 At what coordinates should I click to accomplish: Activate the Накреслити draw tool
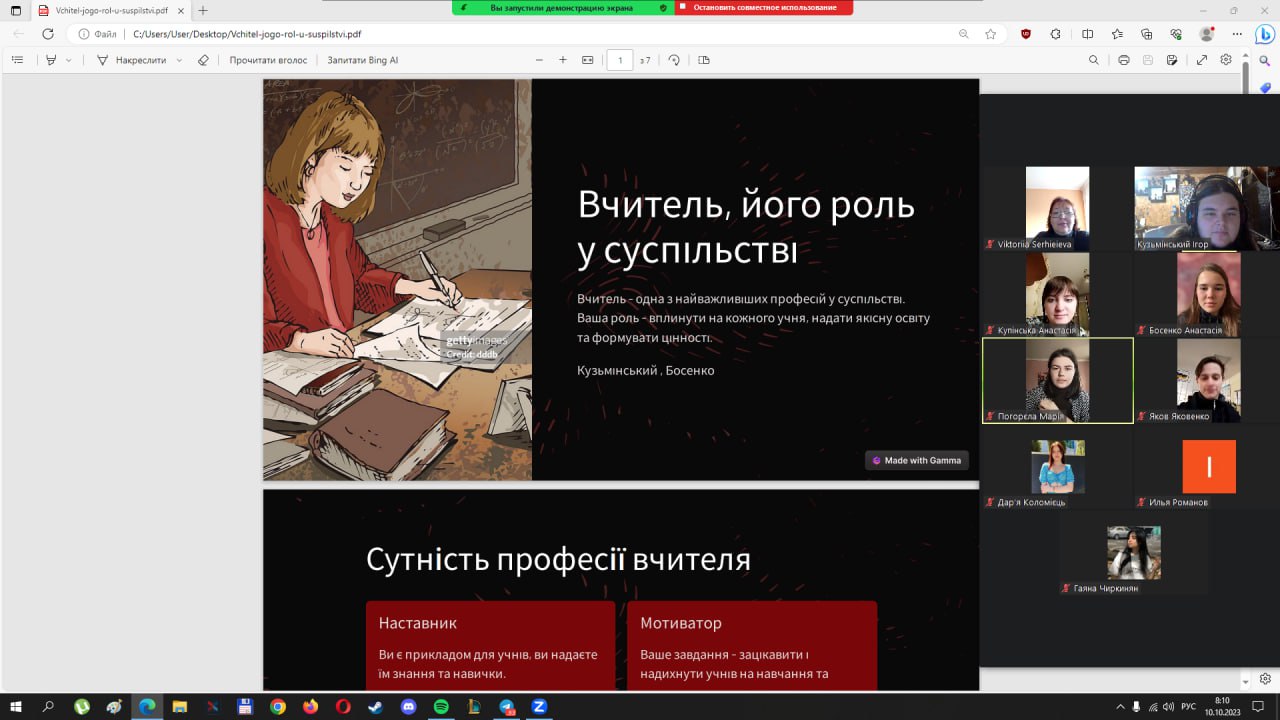[132, 60]
